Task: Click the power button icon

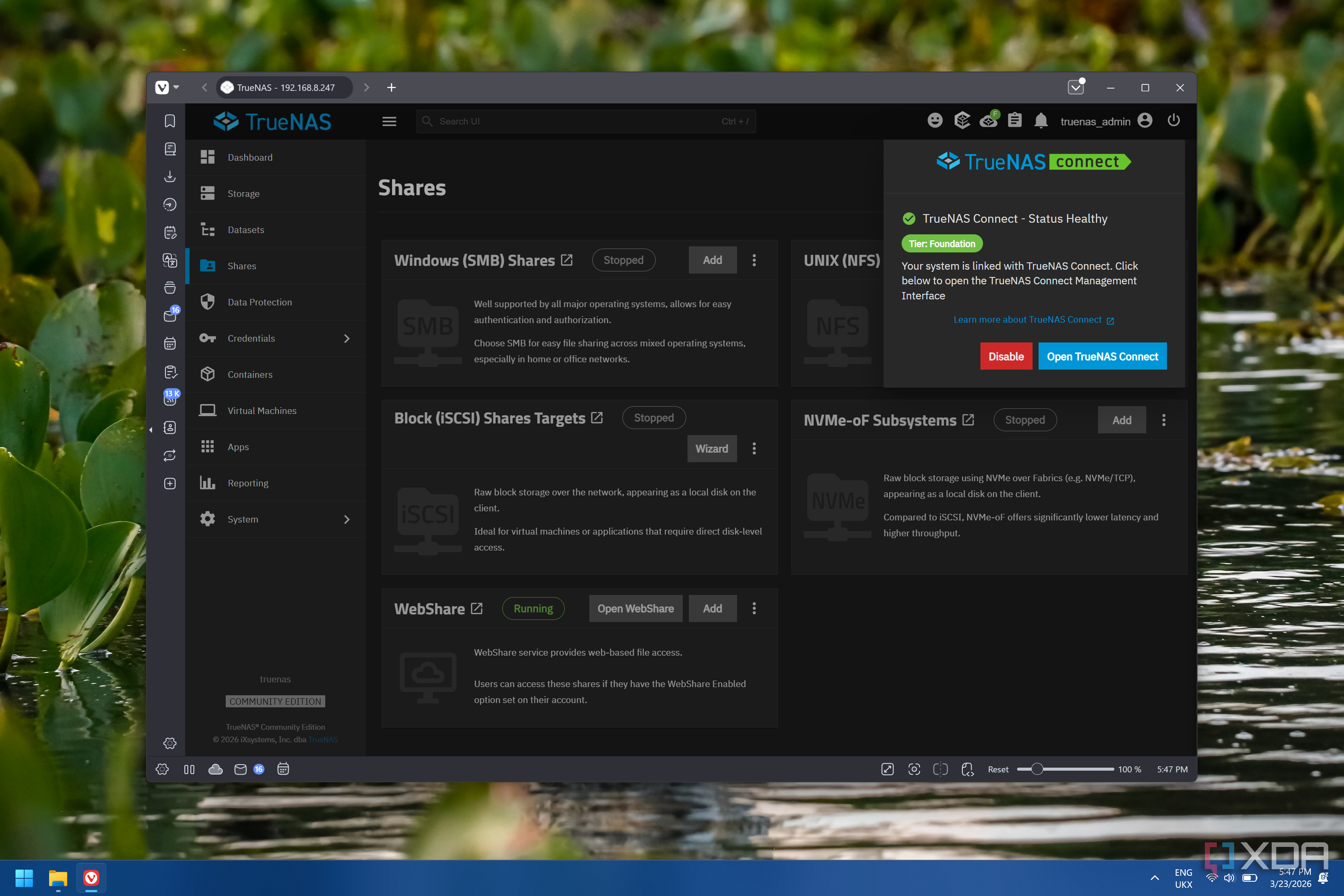Action: [x=1174, y=121]
